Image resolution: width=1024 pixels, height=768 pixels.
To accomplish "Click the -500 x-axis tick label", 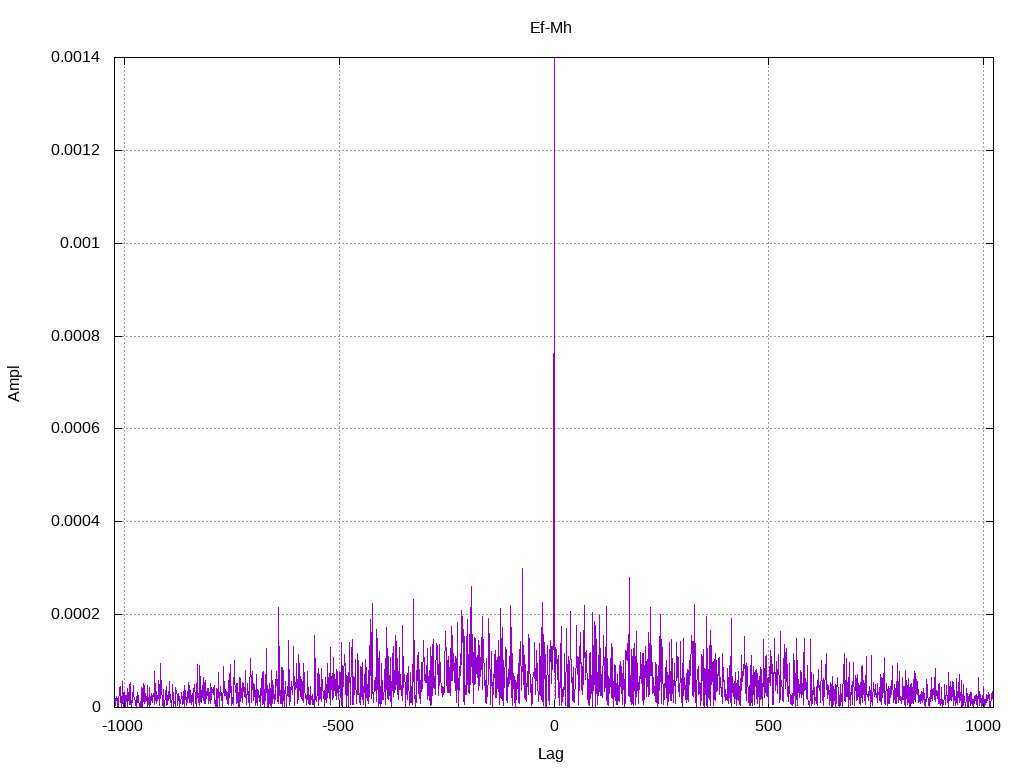I will tap(338, 726).
